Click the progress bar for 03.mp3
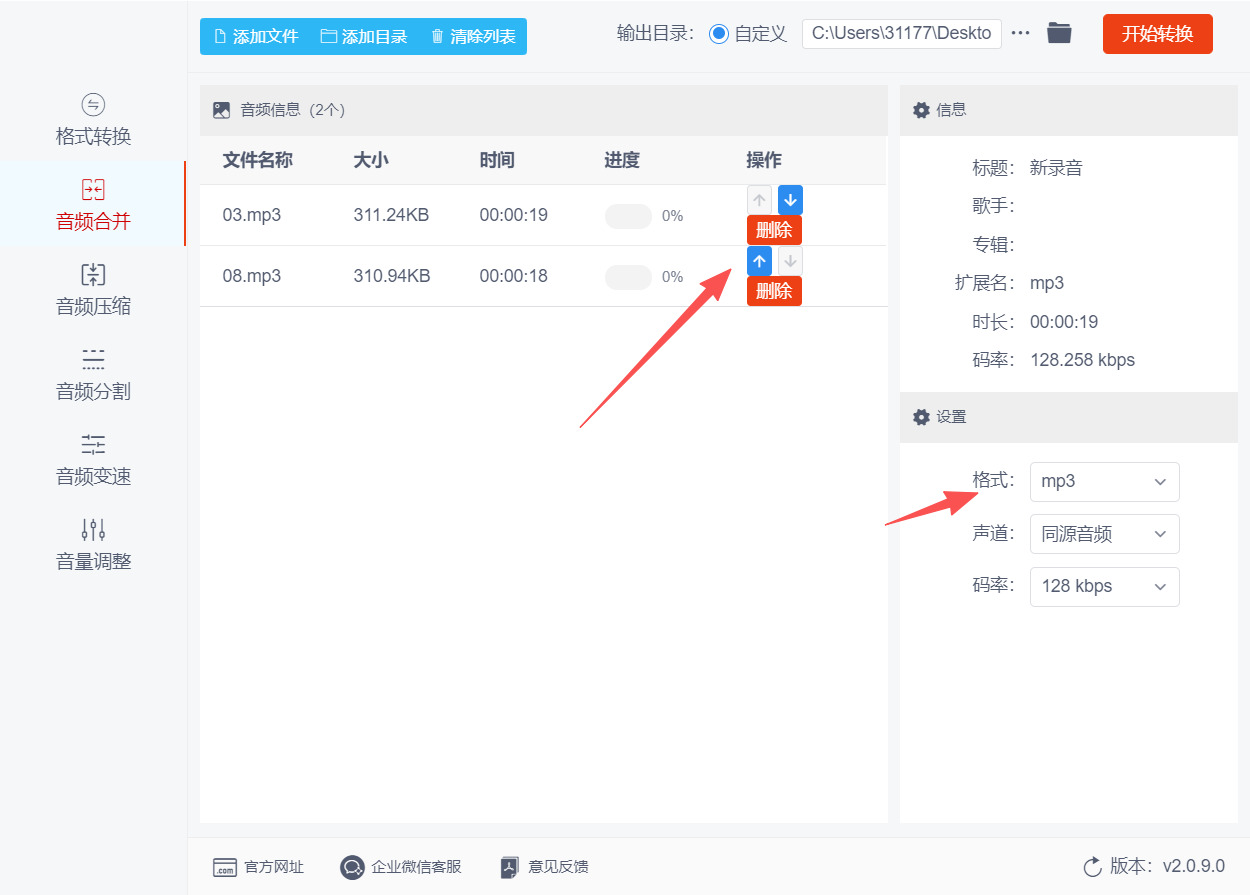This screenshot has width=1250, height=895. 628,216
